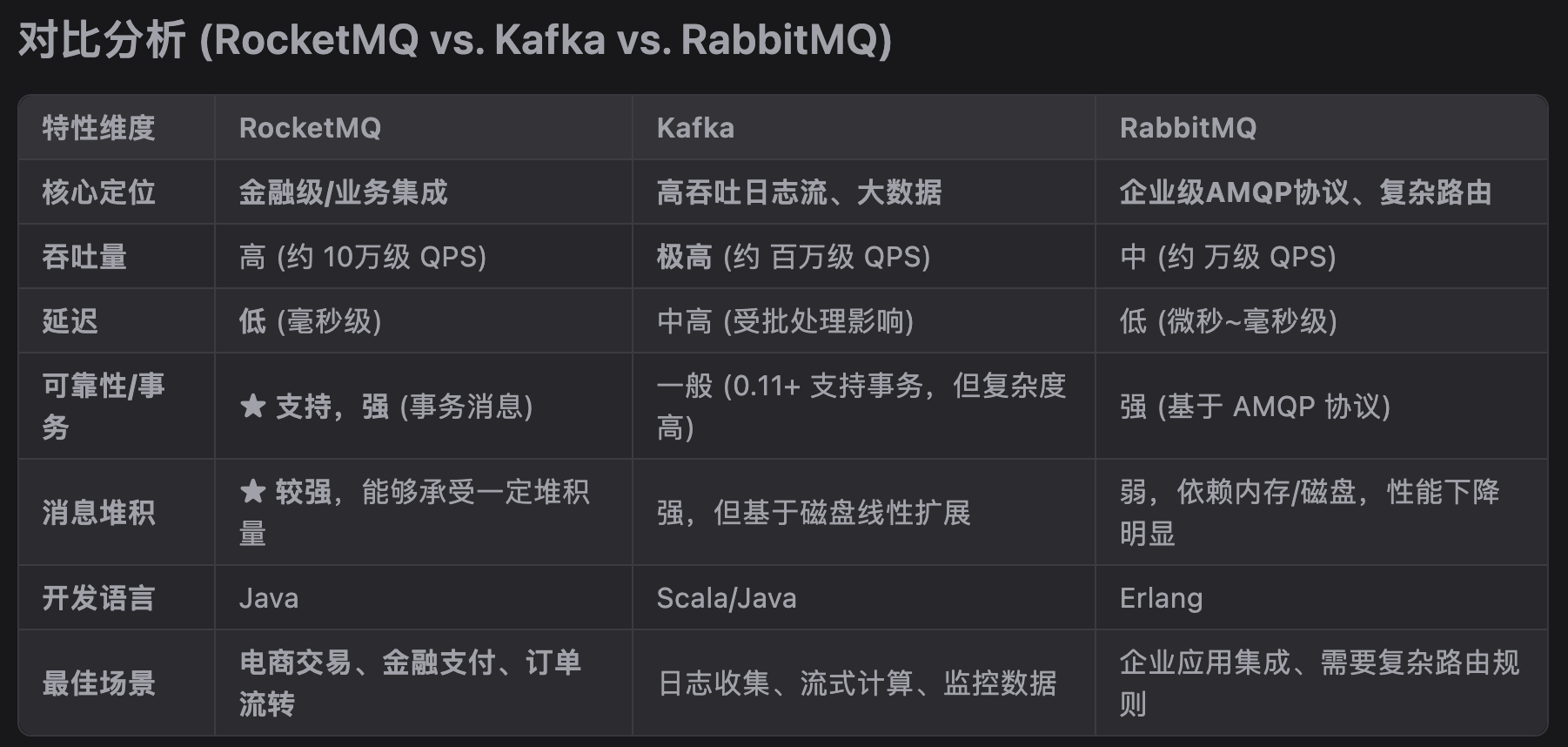Click the 延迟 row label
Image resolution: width=1568 pixels, height=747 pixels.
pyautogui.click(x=70, y=321)
